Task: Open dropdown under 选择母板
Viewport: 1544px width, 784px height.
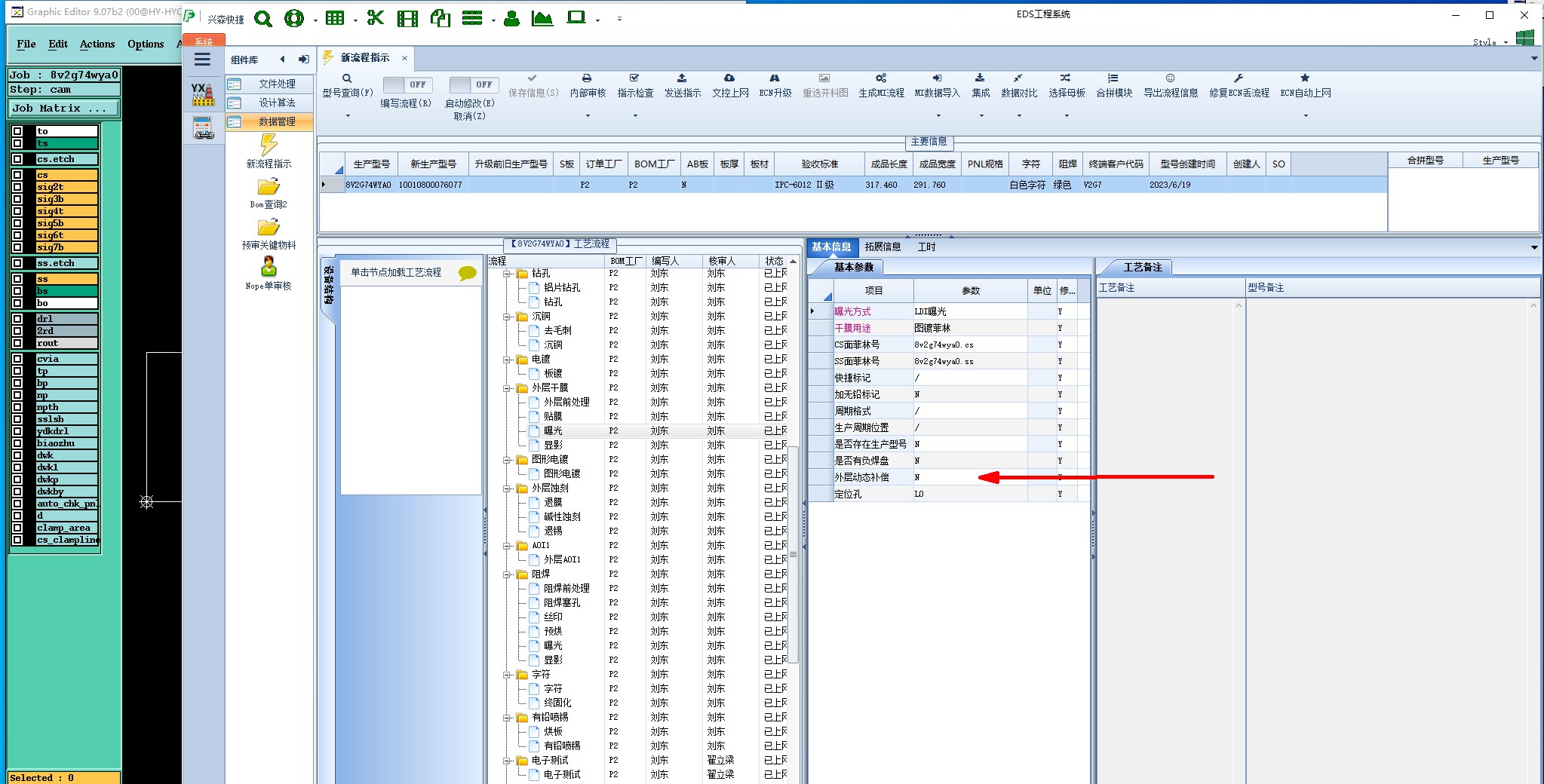Action: [1067, 116]
